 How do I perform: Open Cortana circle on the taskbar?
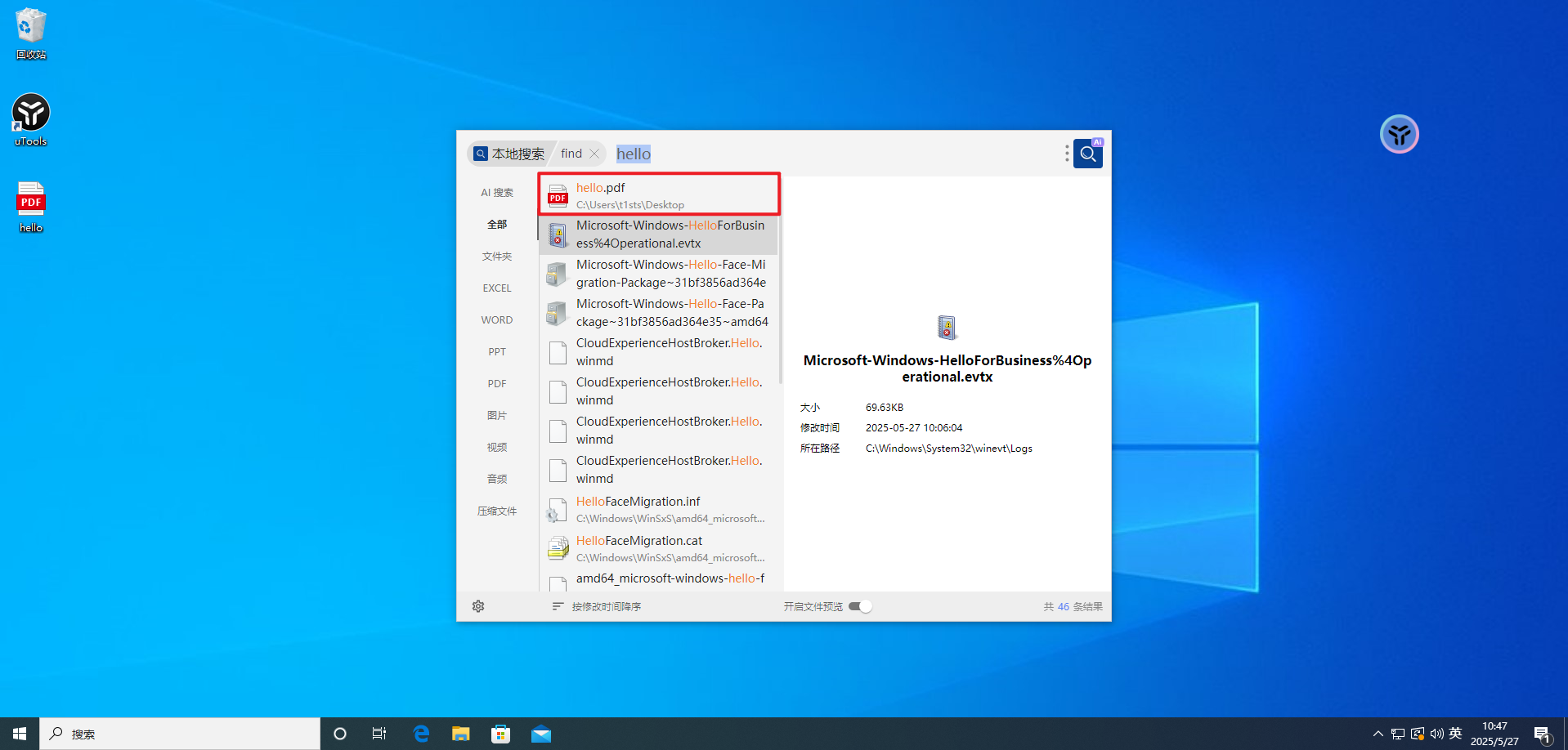click(340, 734)
